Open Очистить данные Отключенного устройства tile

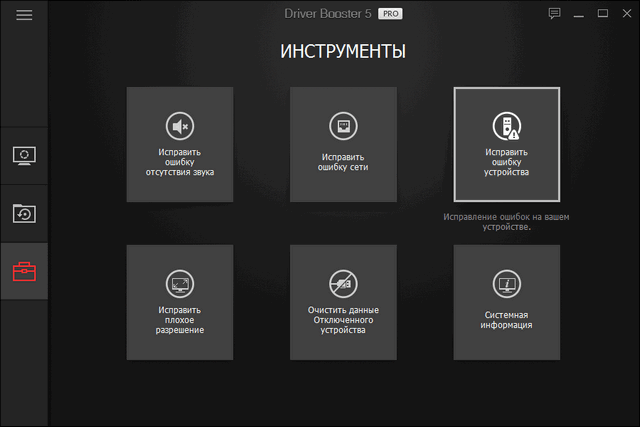[343, 302]
